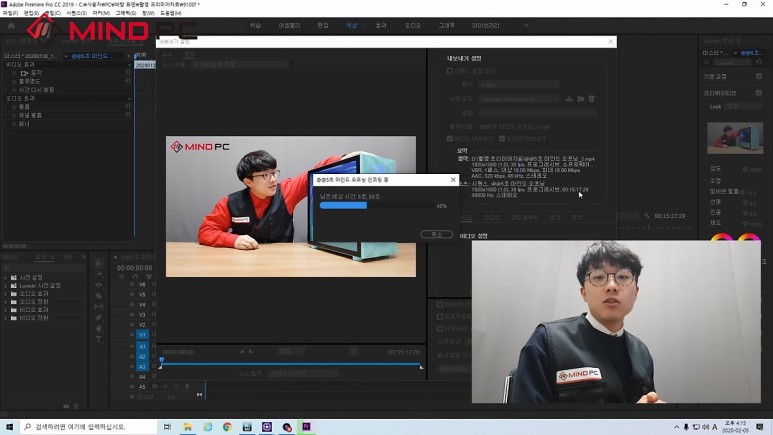Click the Effects panel search field

43,268
